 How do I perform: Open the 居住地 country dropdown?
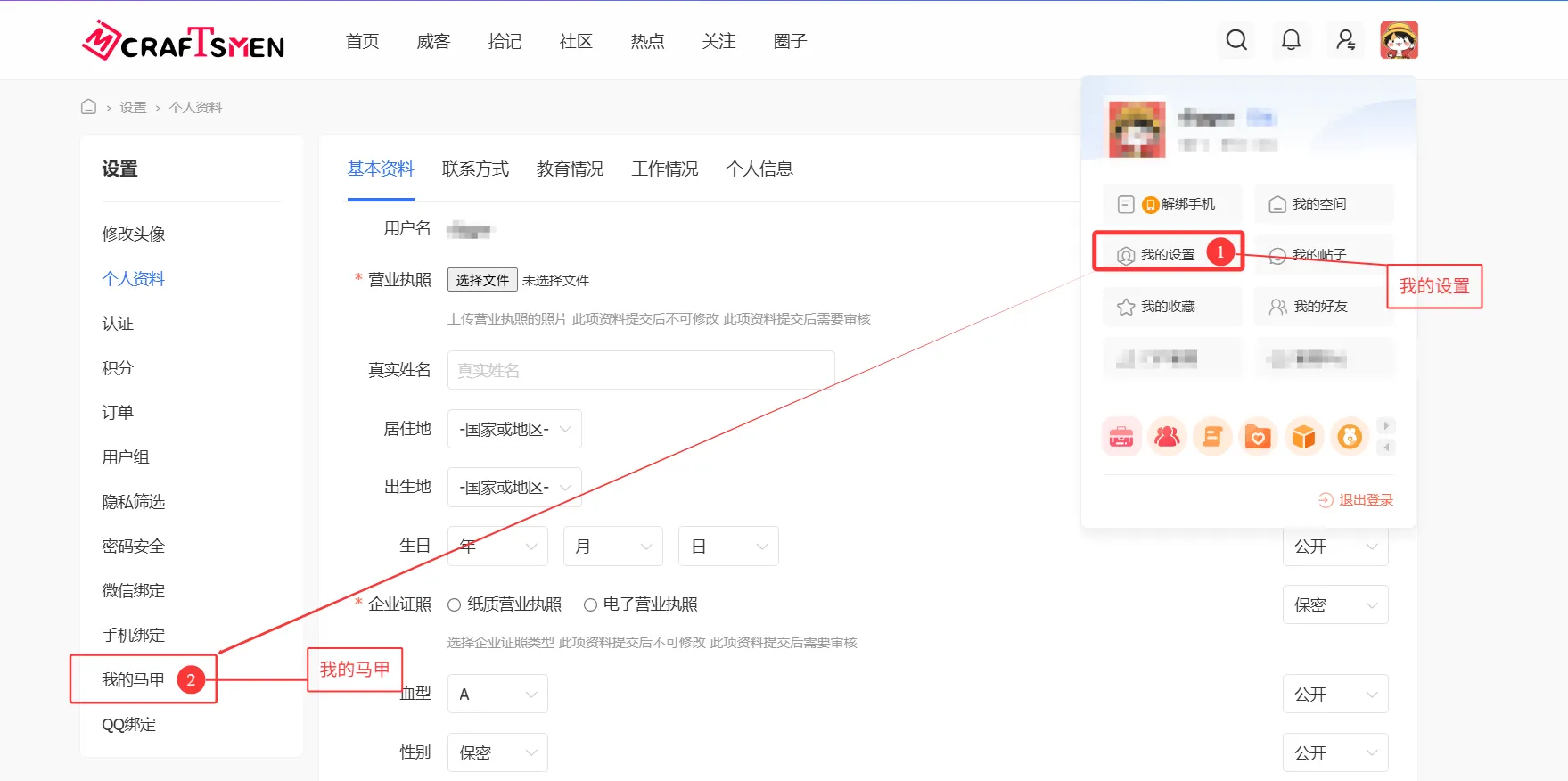pyautogui.click(x=514, y=429)
